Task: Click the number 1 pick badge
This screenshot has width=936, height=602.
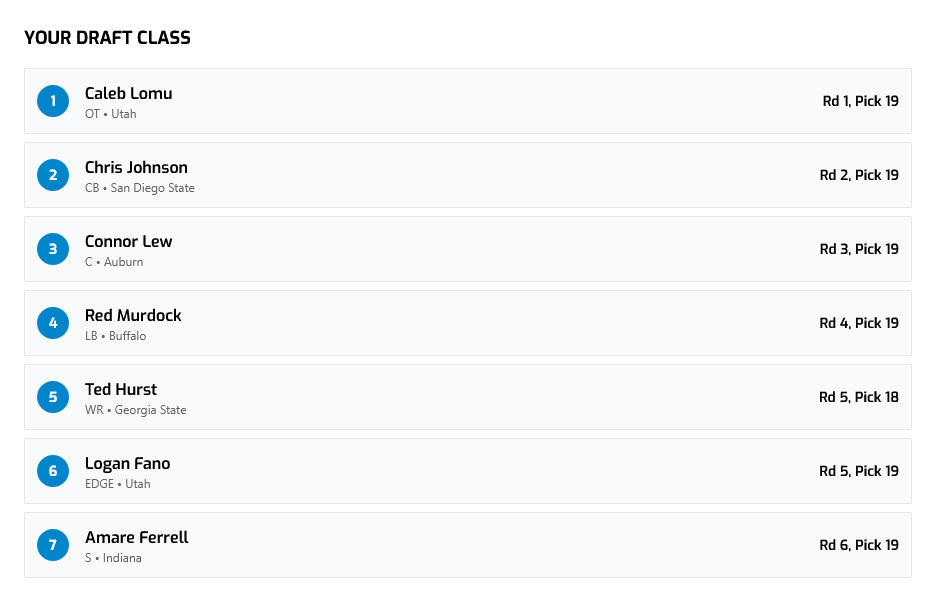Action: [53, 101]
